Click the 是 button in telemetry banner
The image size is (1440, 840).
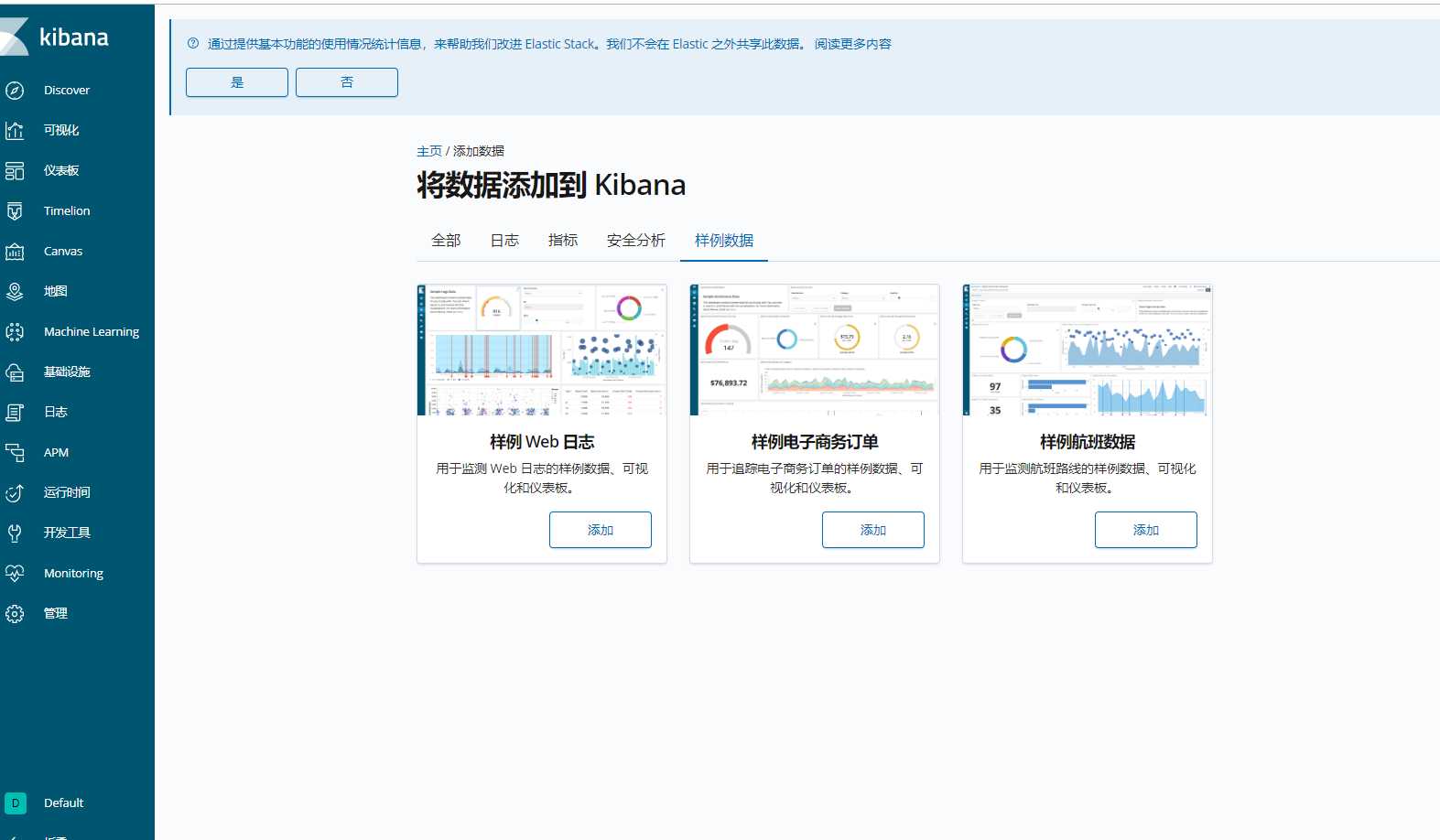237,82
